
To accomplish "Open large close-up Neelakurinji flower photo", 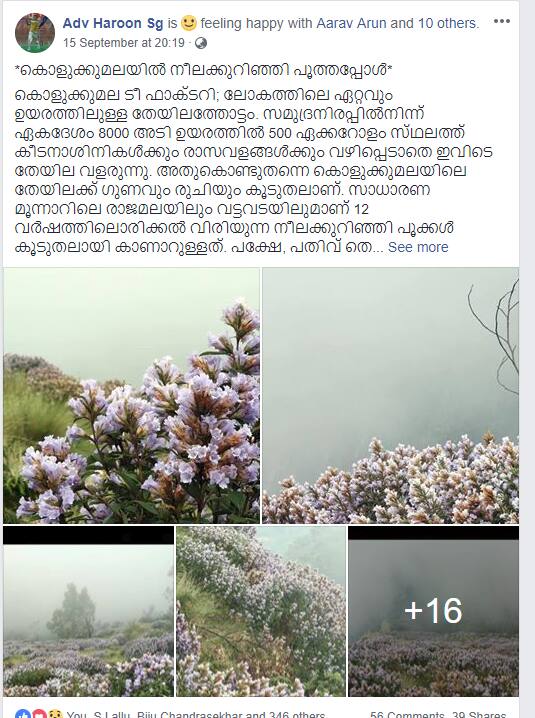I will coord(131,396).
